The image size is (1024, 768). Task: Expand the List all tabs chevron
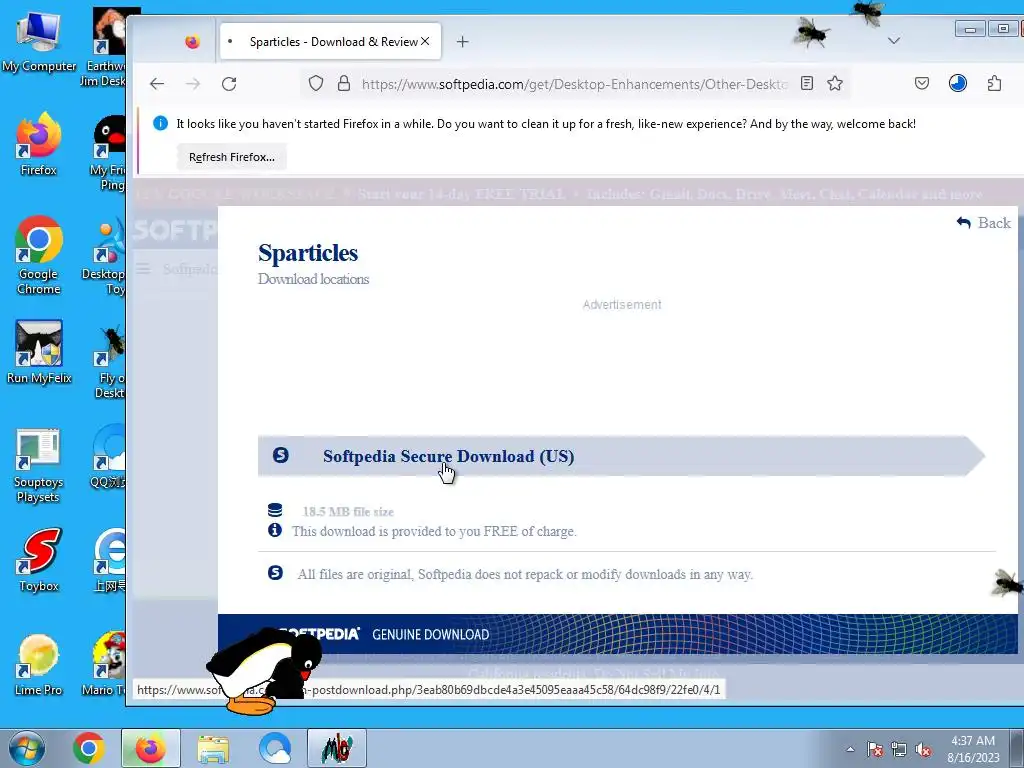tap(894, 40)
